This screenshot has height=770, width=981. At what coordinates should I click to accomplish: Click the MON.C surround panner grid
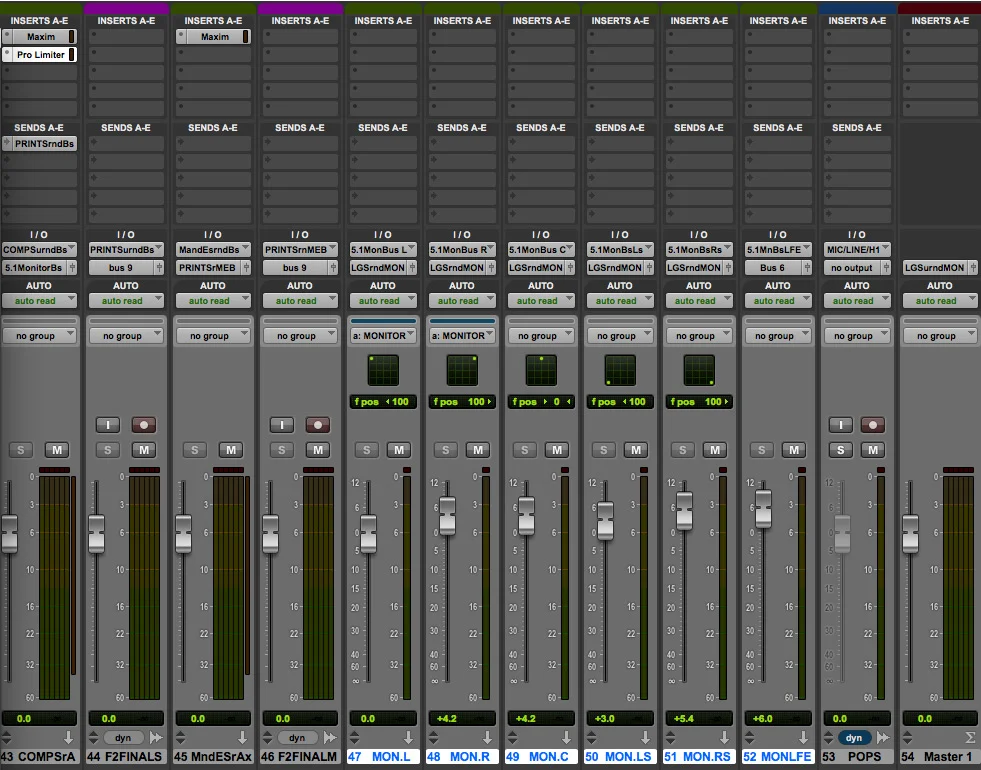pos(541,370)
